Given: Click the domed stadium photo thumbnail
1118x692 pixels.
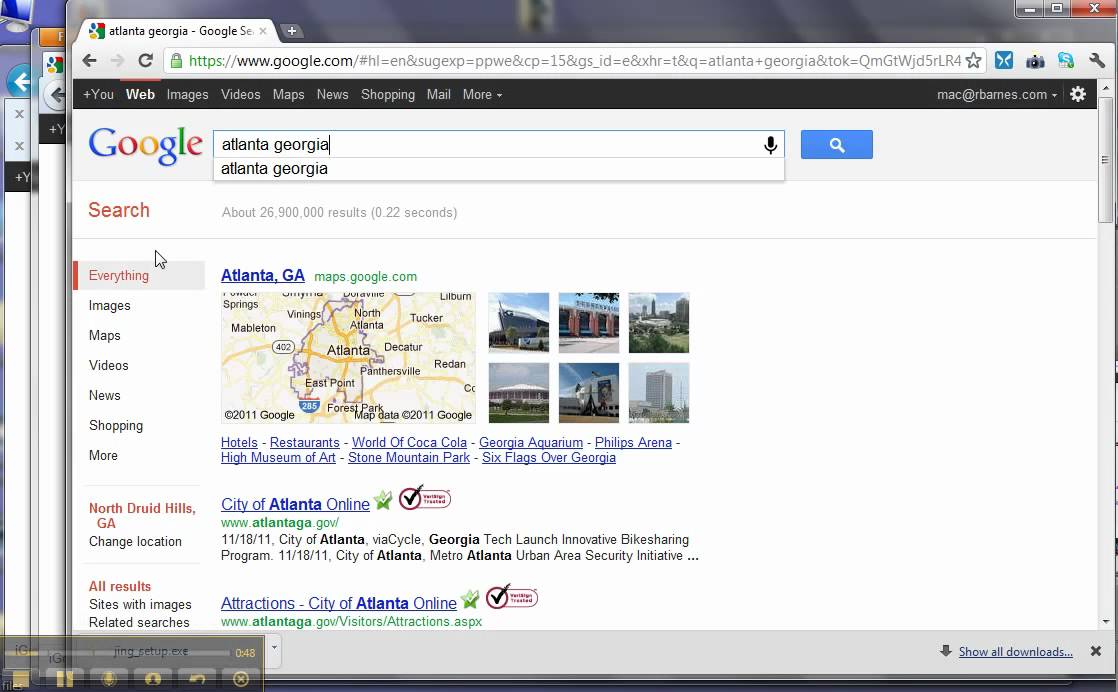Looking at the screenshot, I should click(518, 393).
